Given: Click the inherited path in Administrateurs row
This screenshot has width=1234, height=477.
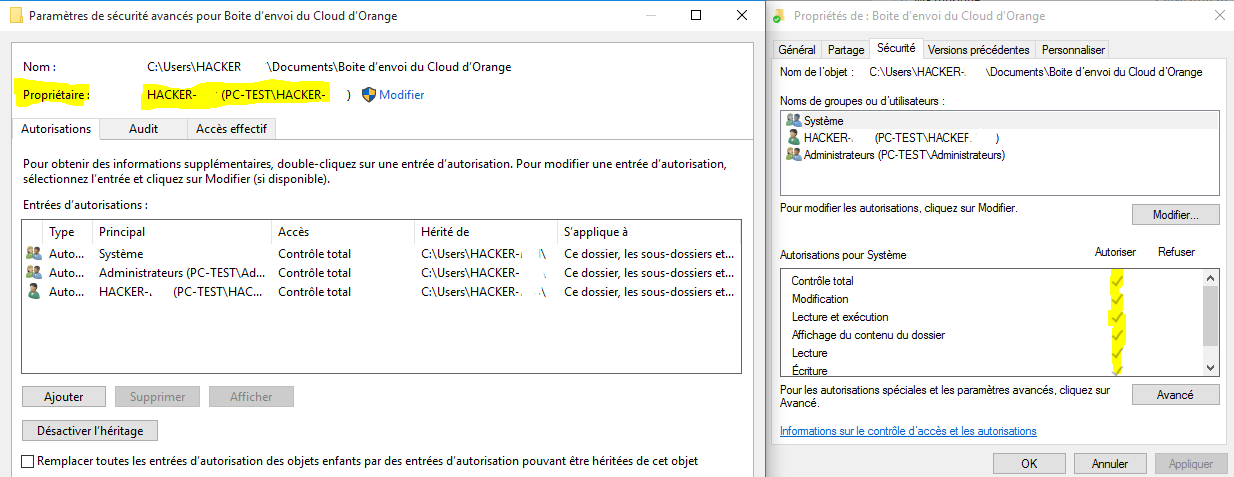Looking at the screenshot, I should [484, 272].
